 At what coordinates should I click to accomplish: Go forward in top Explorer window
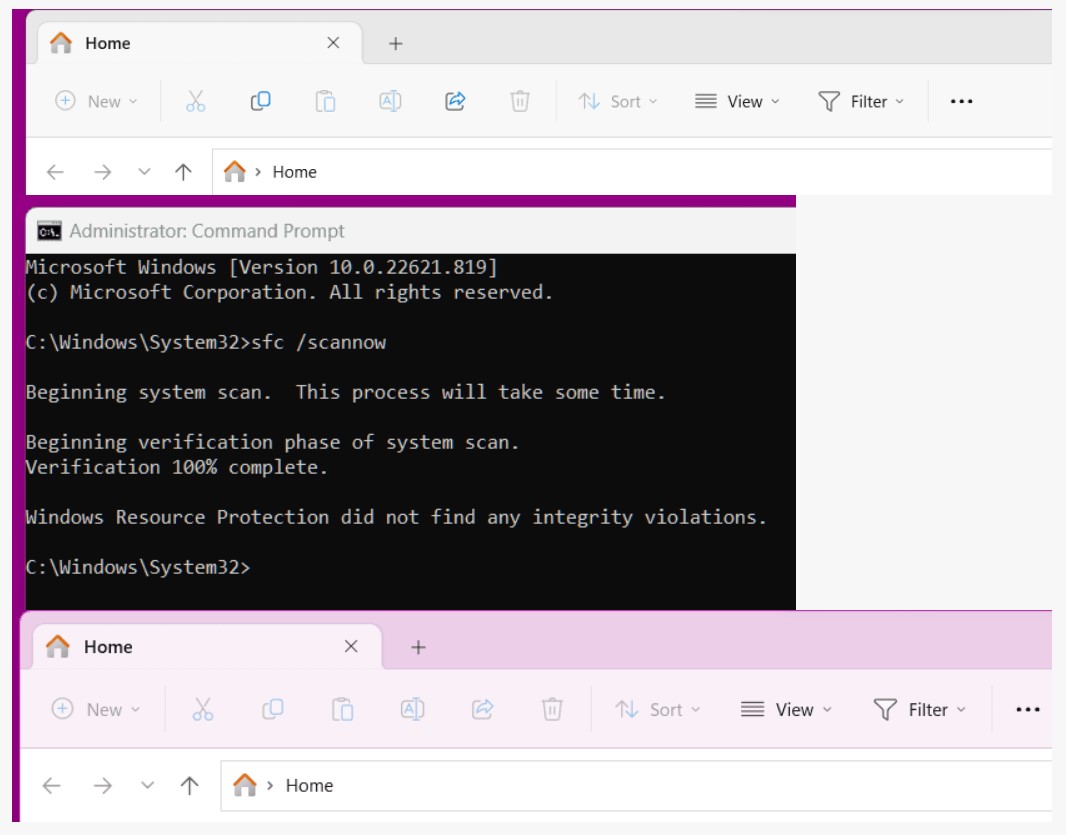[103, 172]
